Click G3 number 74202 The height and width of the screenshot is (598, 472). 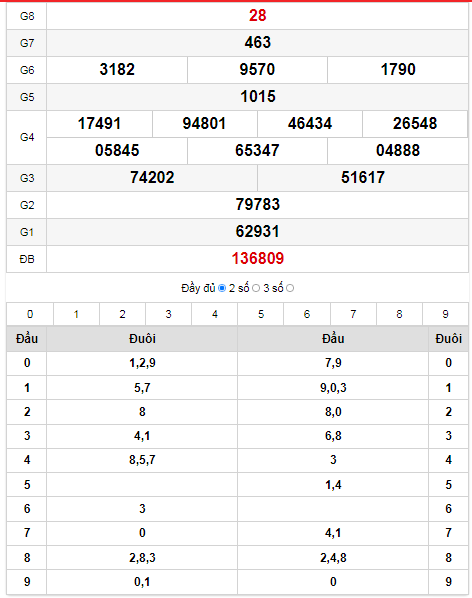click(152, 177)
